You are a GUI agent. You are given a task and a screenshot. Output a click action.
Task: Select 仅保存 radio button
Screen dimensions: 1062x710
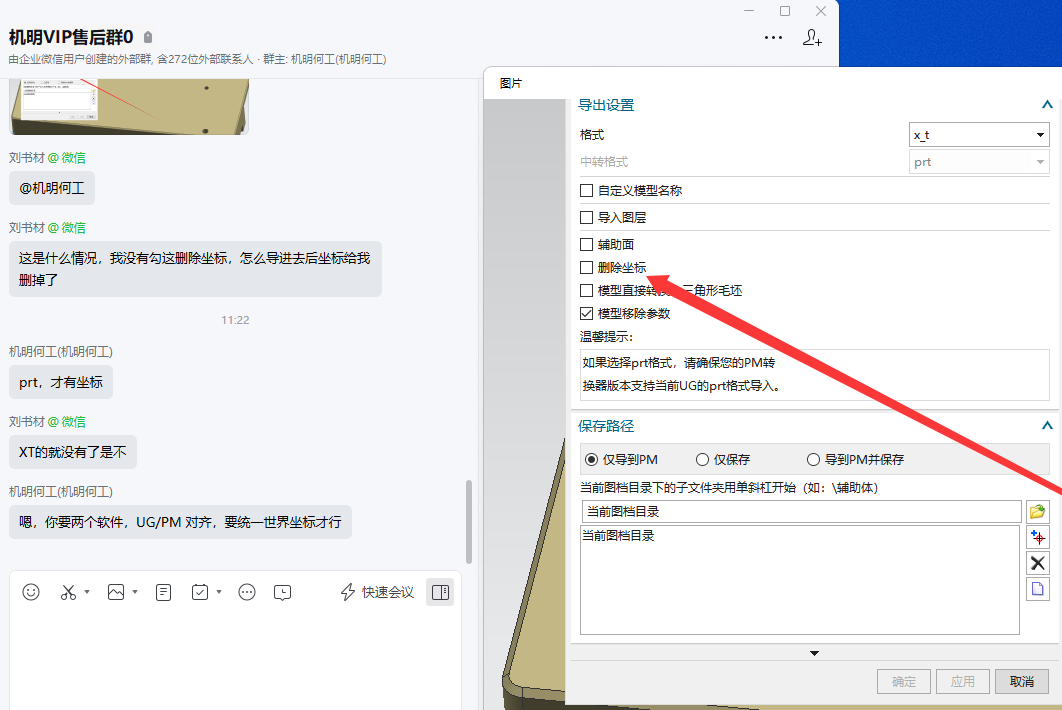point(702,459)
